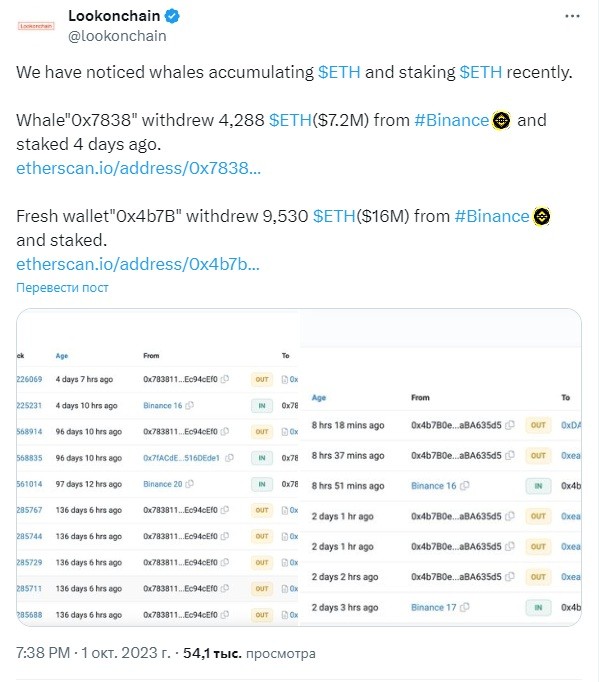Open the first $ETH cashtag

point(339,72)
